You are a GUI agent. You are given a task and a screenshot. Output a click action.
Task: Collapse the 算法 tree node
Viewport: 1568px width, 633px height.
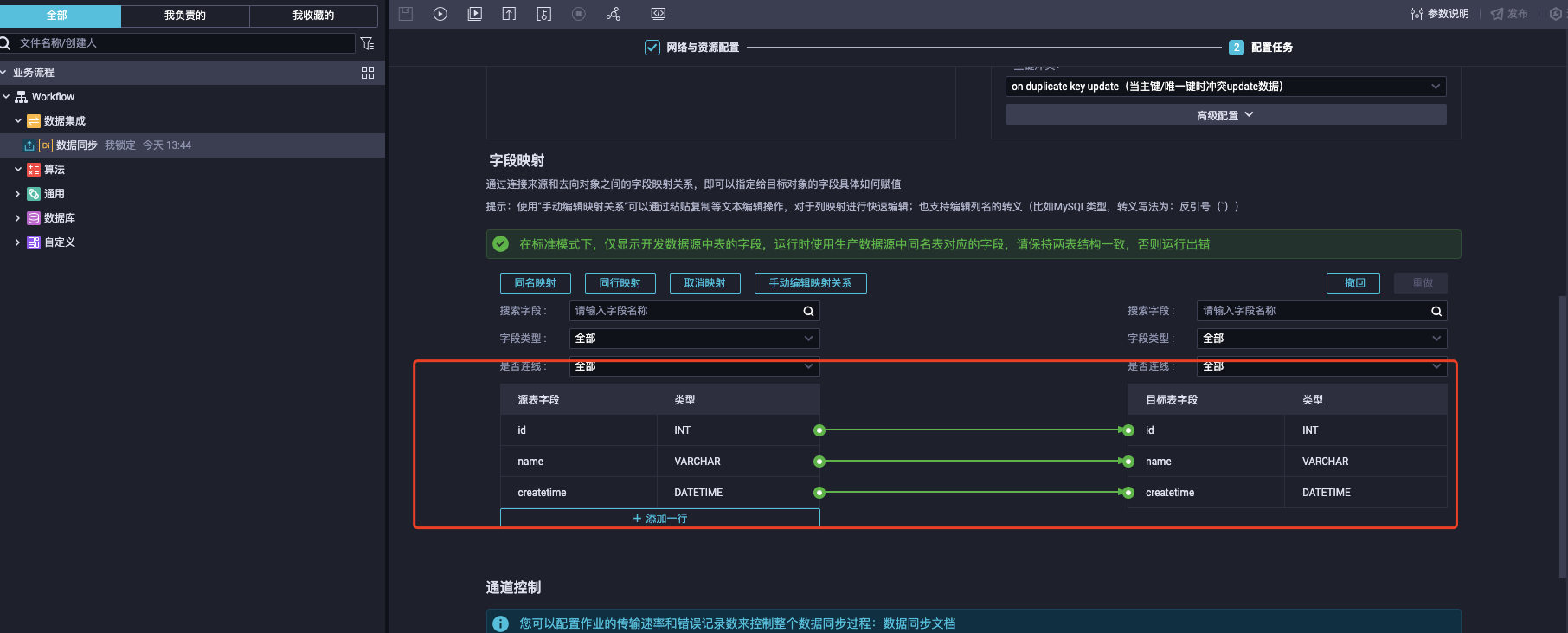click(18, 170)
